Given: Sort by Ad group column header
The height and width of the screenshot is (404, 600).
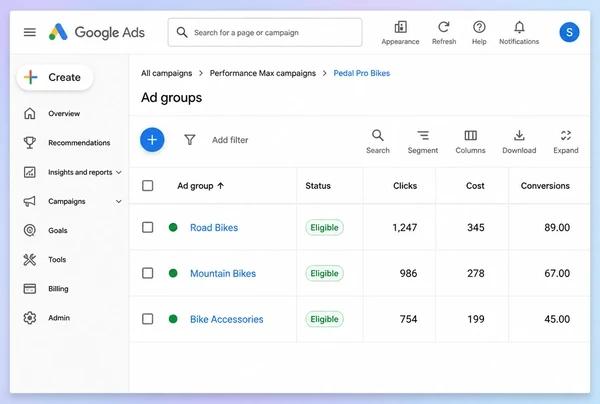Looking at the screenshot, I should (x=195, y=186).
